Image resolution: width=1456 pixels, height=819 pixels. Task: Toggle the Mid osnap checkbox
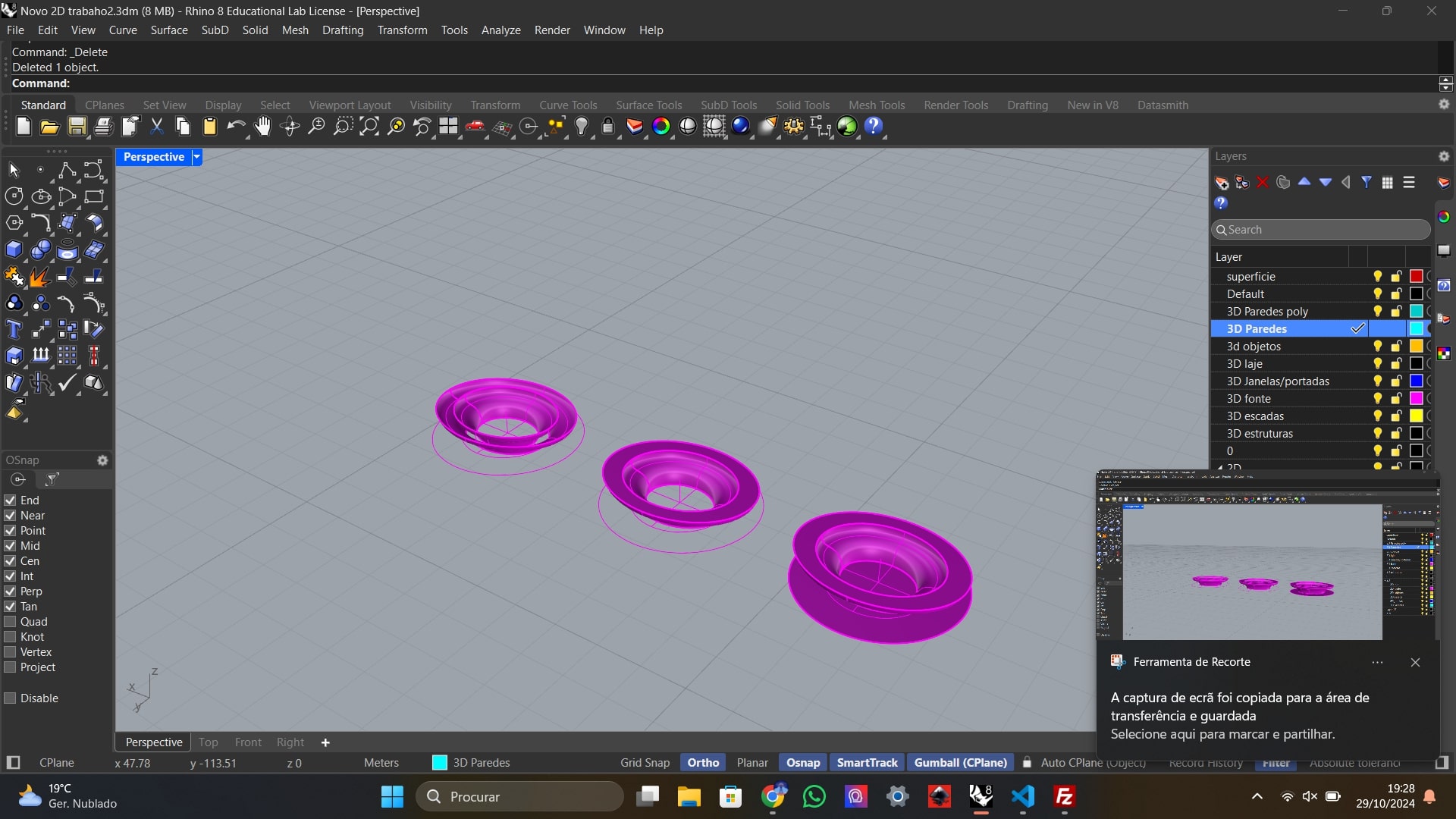click(x=10, y=546)
